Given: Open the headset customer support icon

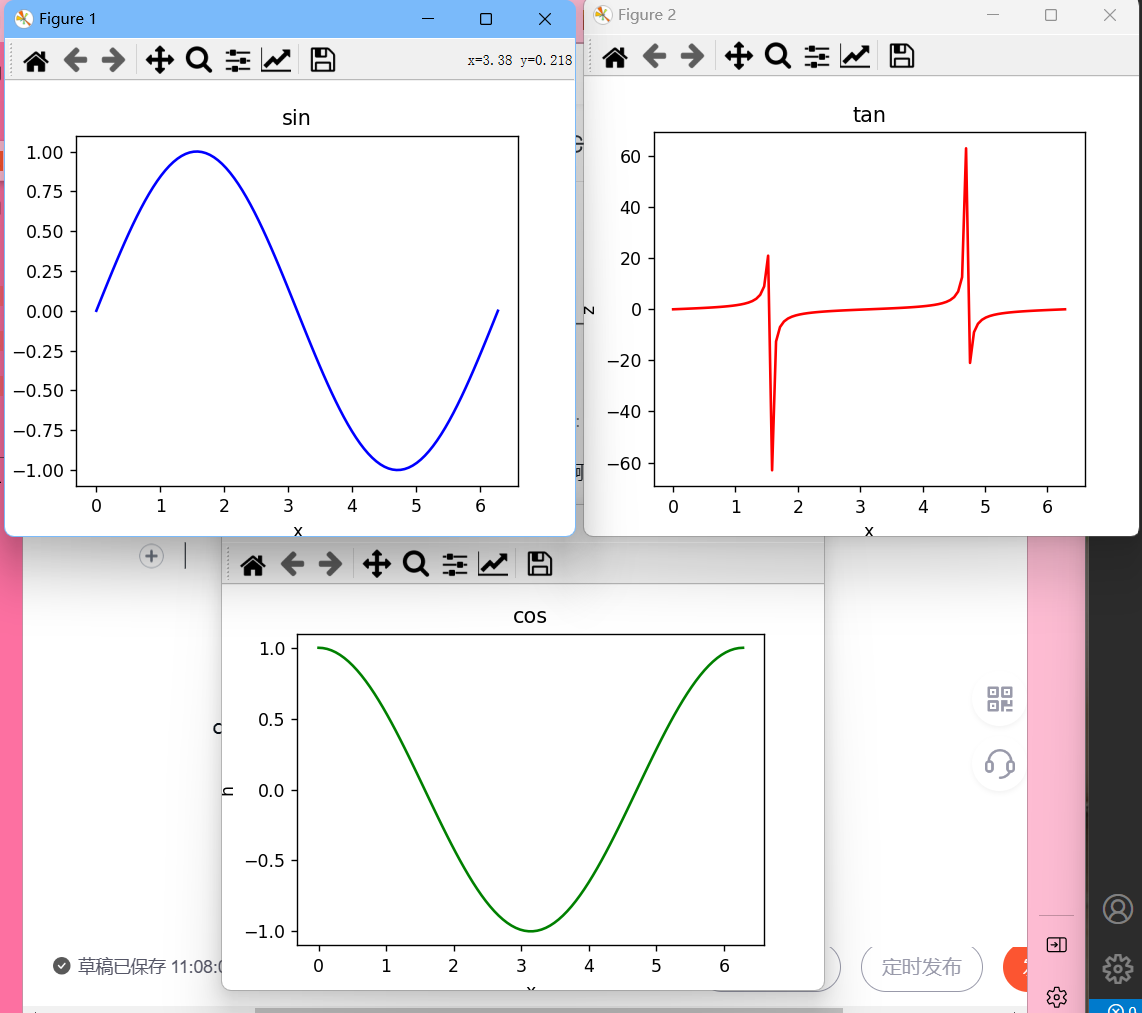Looking at the screenshot, I should click(998, 765).
